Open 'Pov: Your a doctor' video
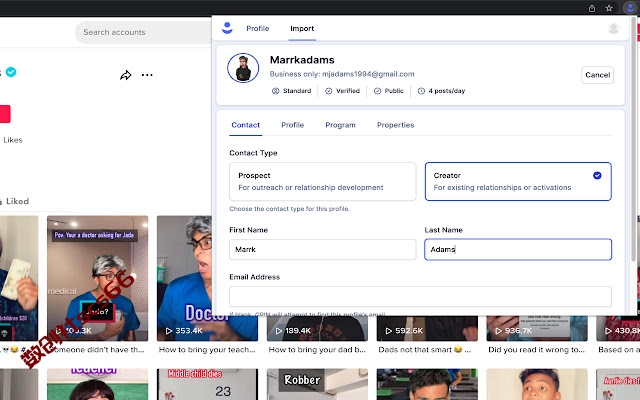Image resolution: width=640 pixels, height=400 pixels. [98, 278]
